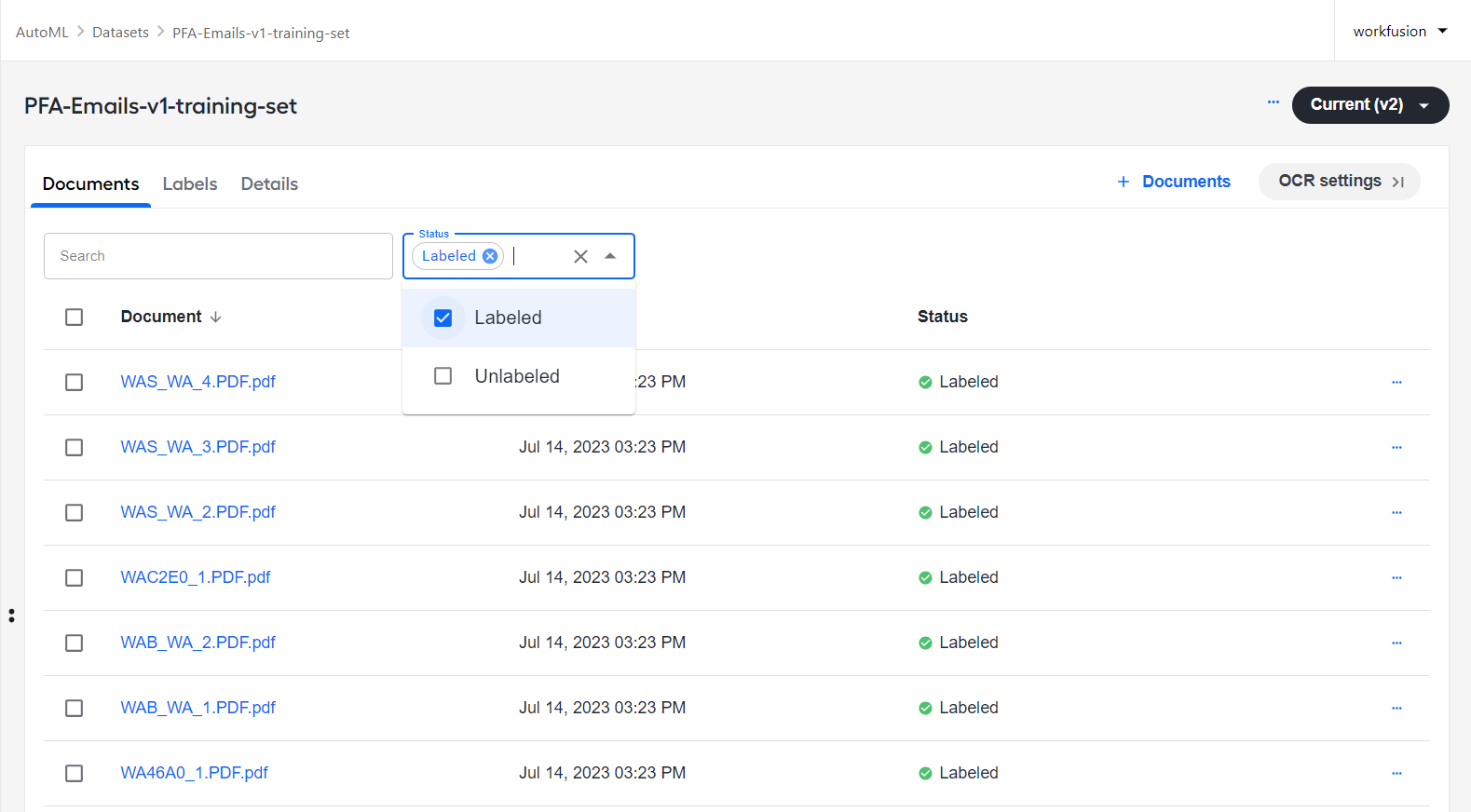Image resolution: width=1471 pixels, height=812 pixels.
Task: Switch to the Documents tab
Action: click(x=90, y=184)
